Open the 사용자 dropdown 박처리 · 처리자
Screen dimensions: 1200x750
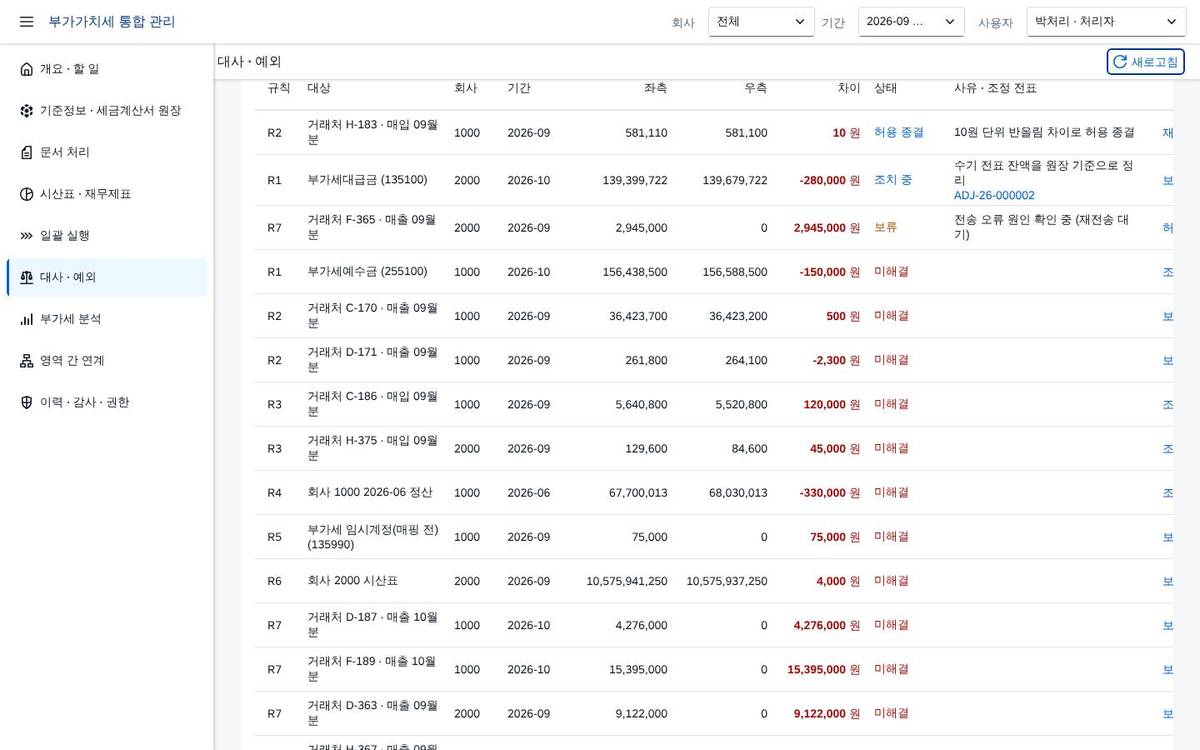(1106, 21)
